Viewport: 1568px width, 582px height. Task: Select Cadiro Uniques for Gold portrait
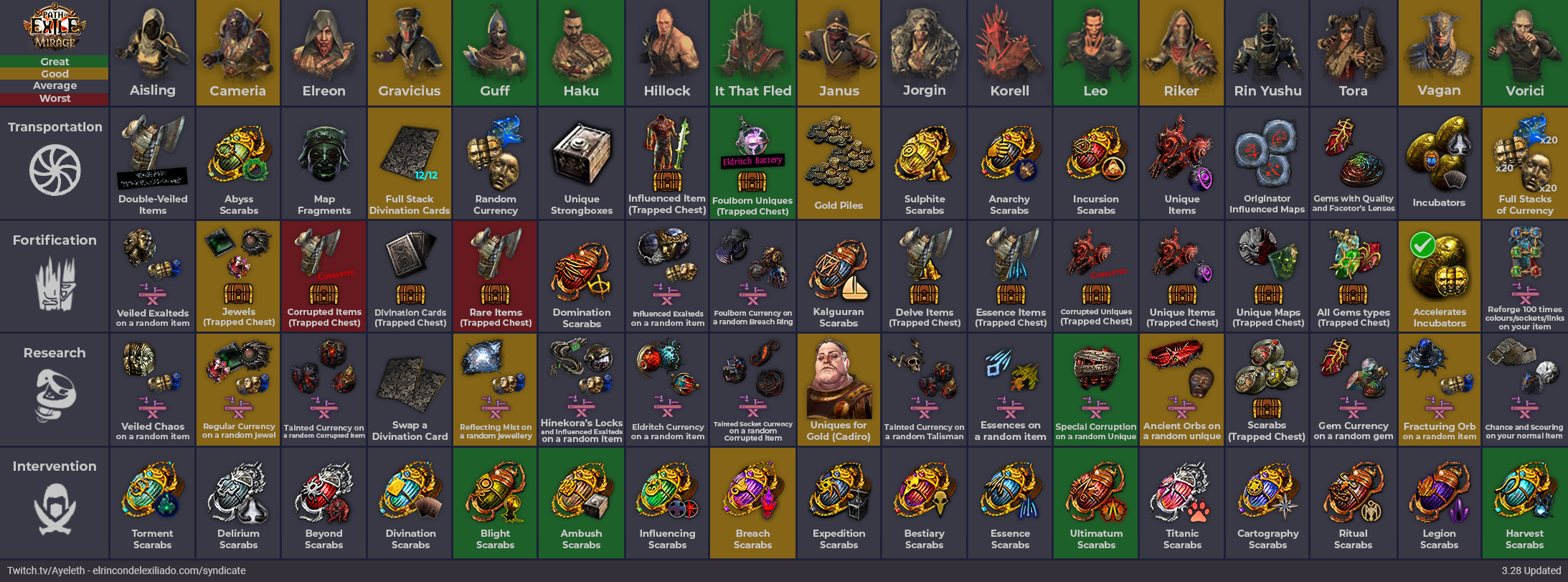(x=839, y=377)
